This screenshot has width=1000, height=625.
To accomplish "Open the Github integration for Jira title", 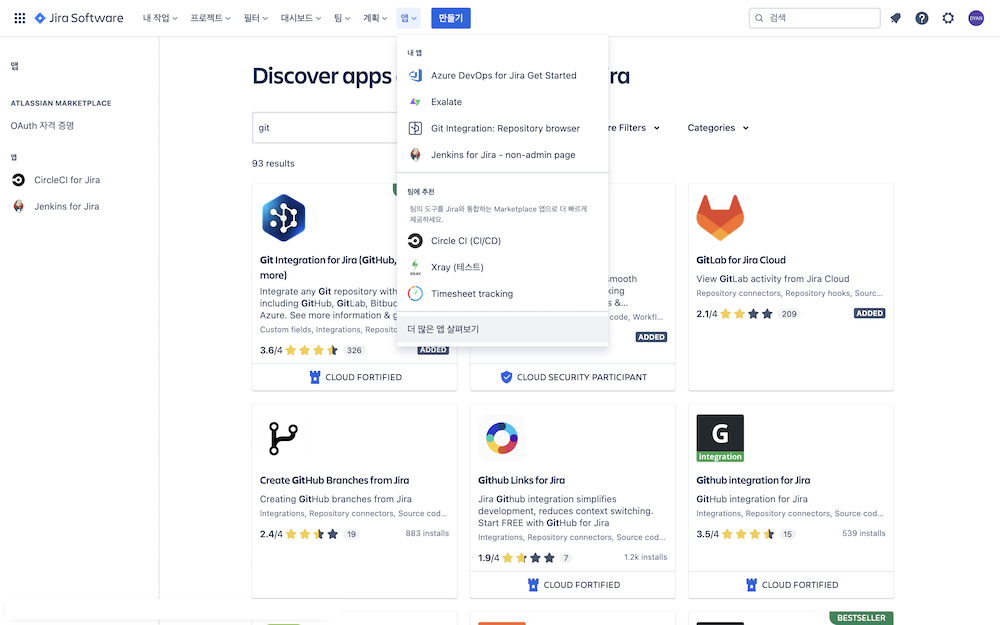I will [753, 480].
